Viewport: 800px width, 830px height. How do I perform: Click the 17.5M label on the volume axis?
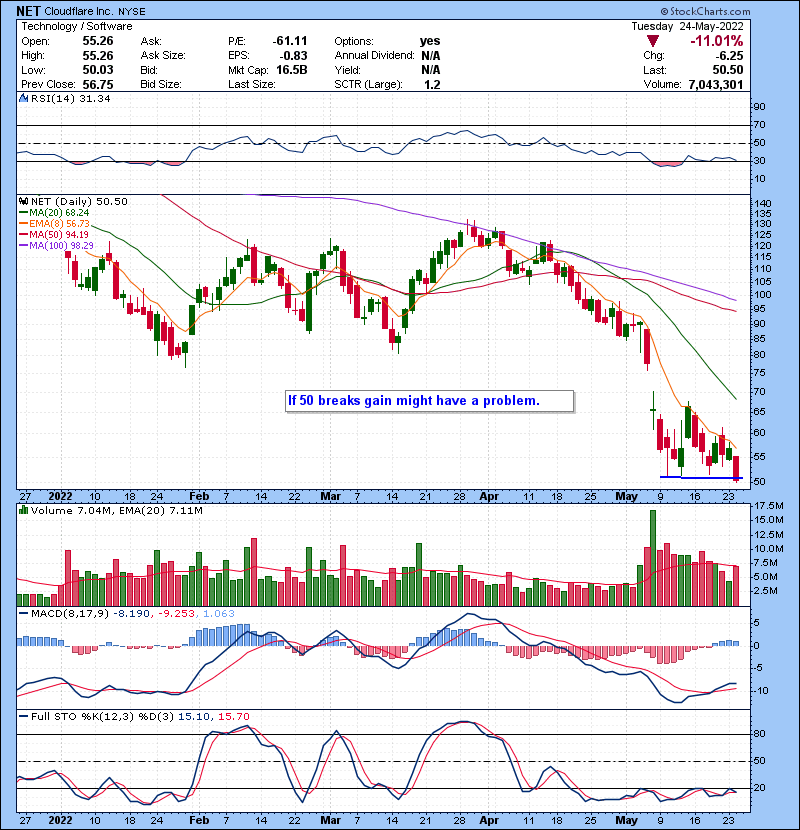769,506
